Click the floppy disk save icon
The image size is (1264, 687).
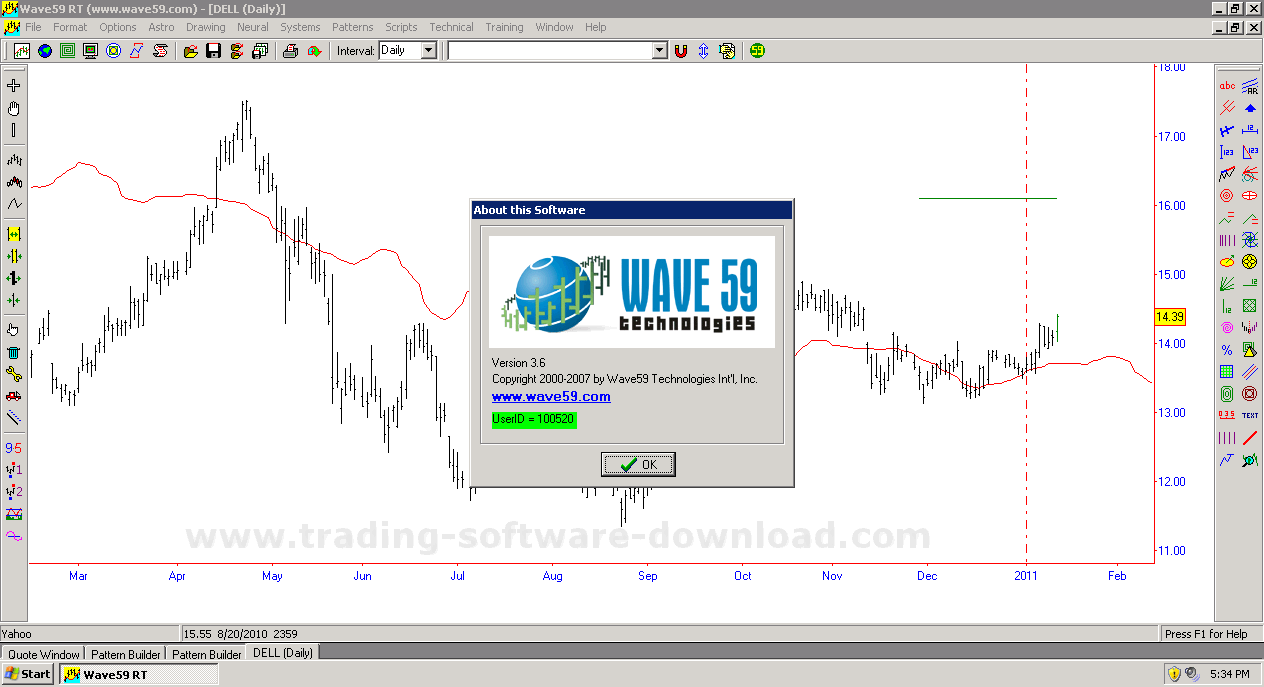213,50
